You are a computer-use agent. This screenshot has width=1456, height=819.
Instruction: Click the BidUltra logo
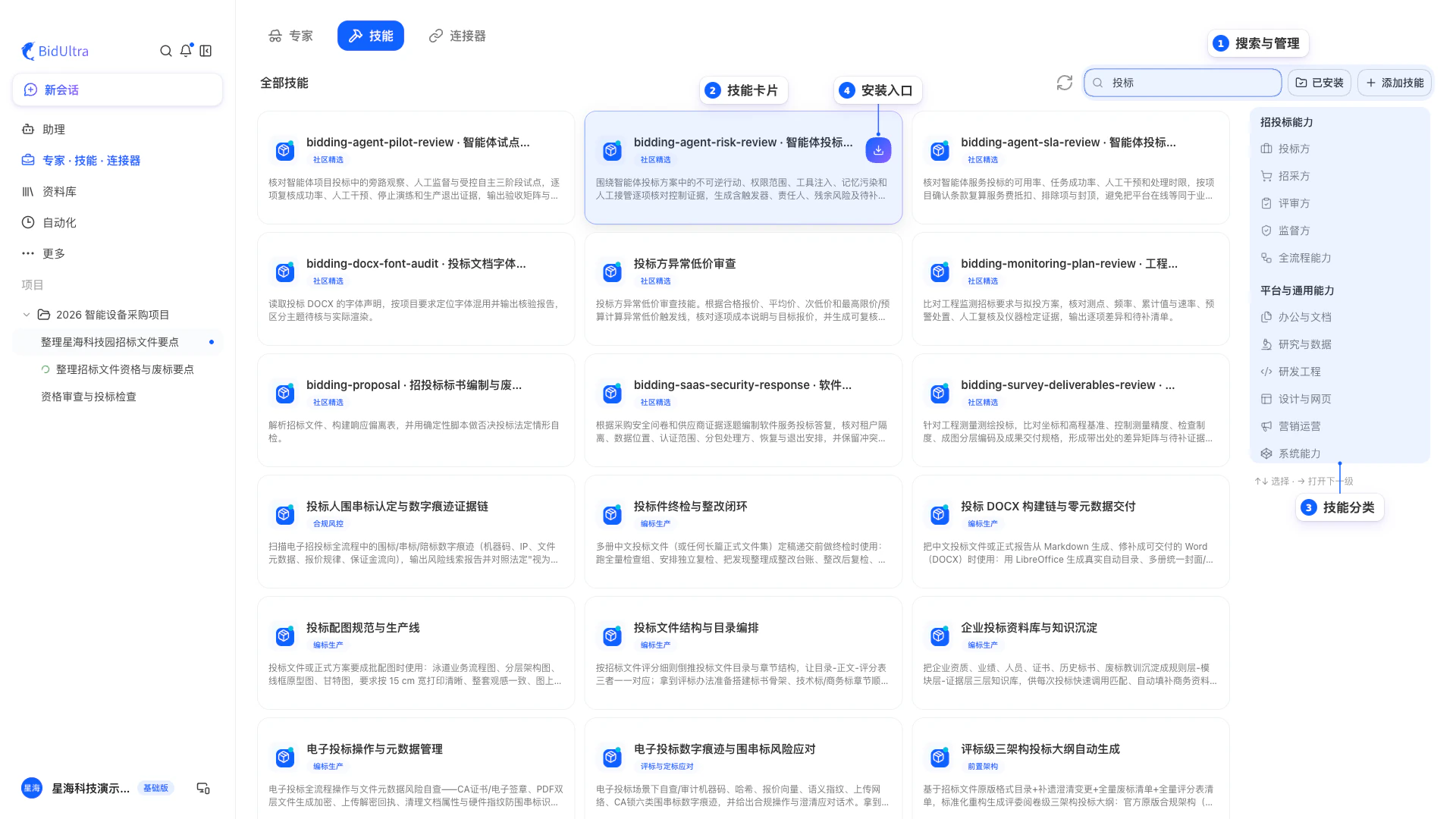point(55,51)
